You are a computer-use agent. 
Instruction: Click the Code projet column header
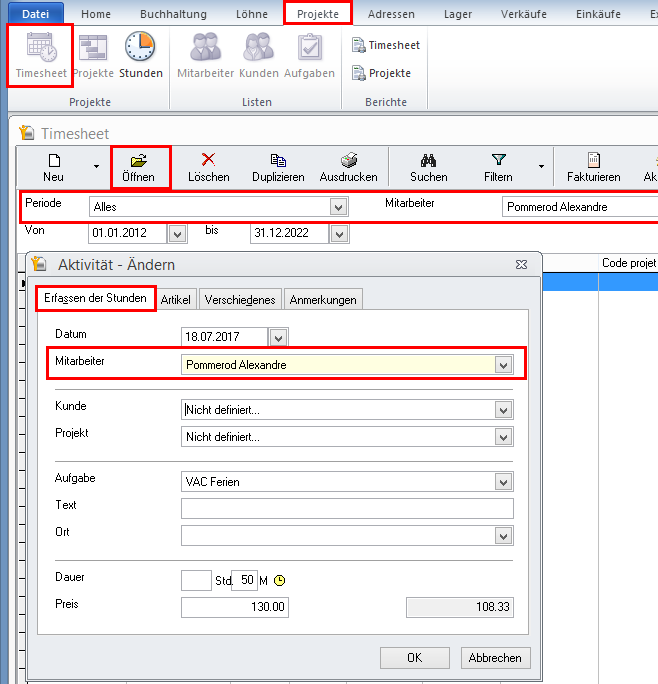coord(628,263)
